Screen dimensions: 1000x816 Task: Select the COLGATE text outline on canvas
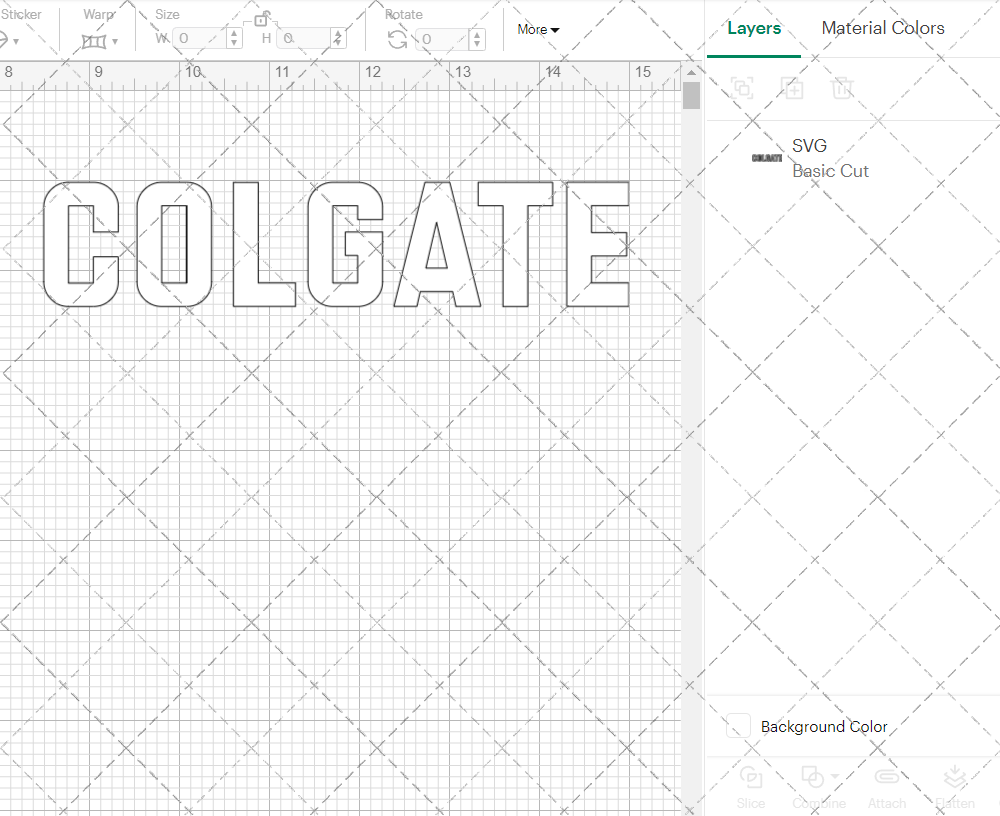336,244
